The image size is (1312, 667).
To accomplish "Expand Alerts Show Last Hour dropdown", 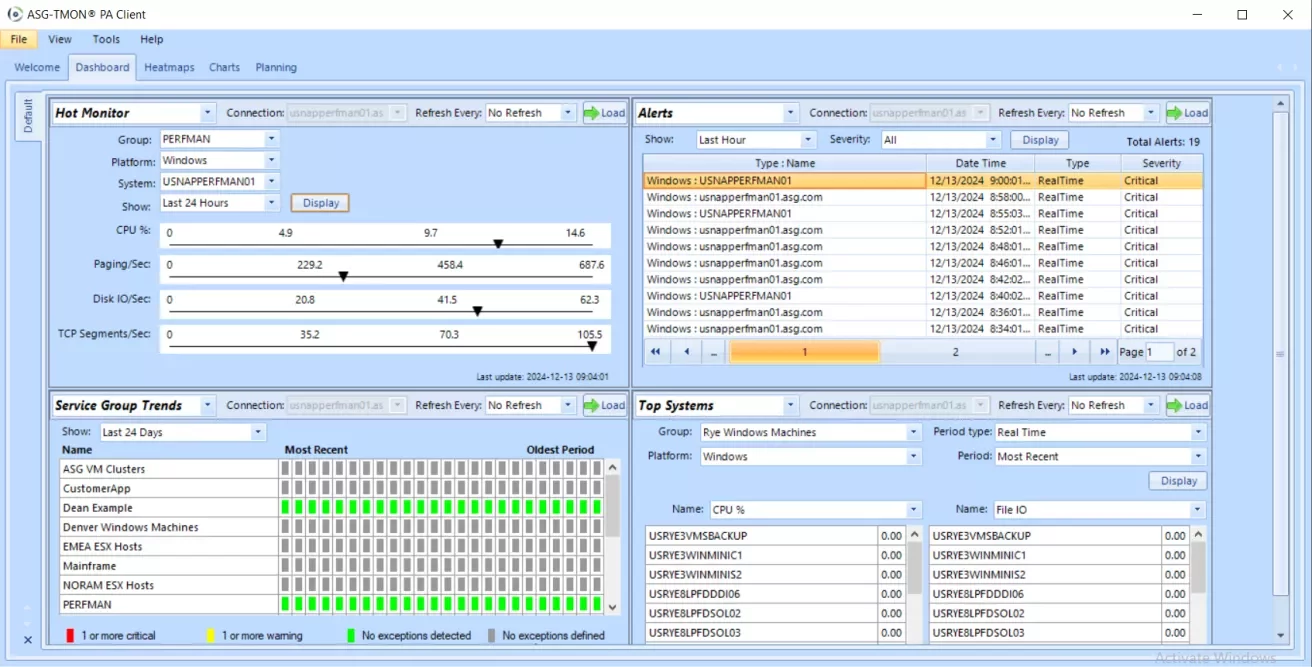I will [x=809, y=140].
